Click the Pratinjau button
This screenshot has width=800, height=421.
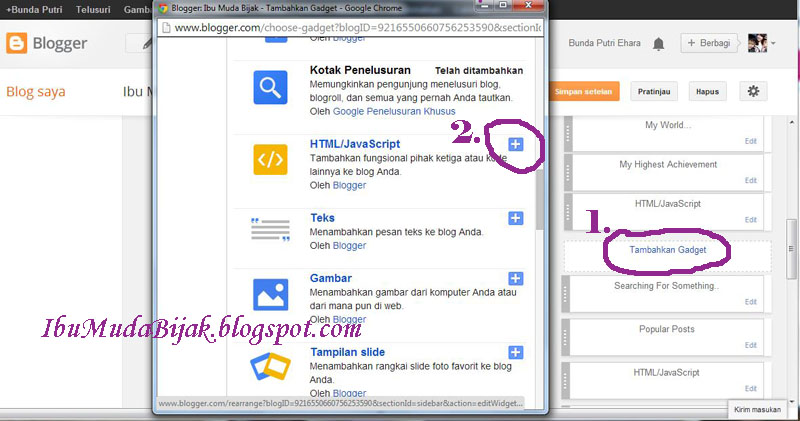[x=654, y=91]
